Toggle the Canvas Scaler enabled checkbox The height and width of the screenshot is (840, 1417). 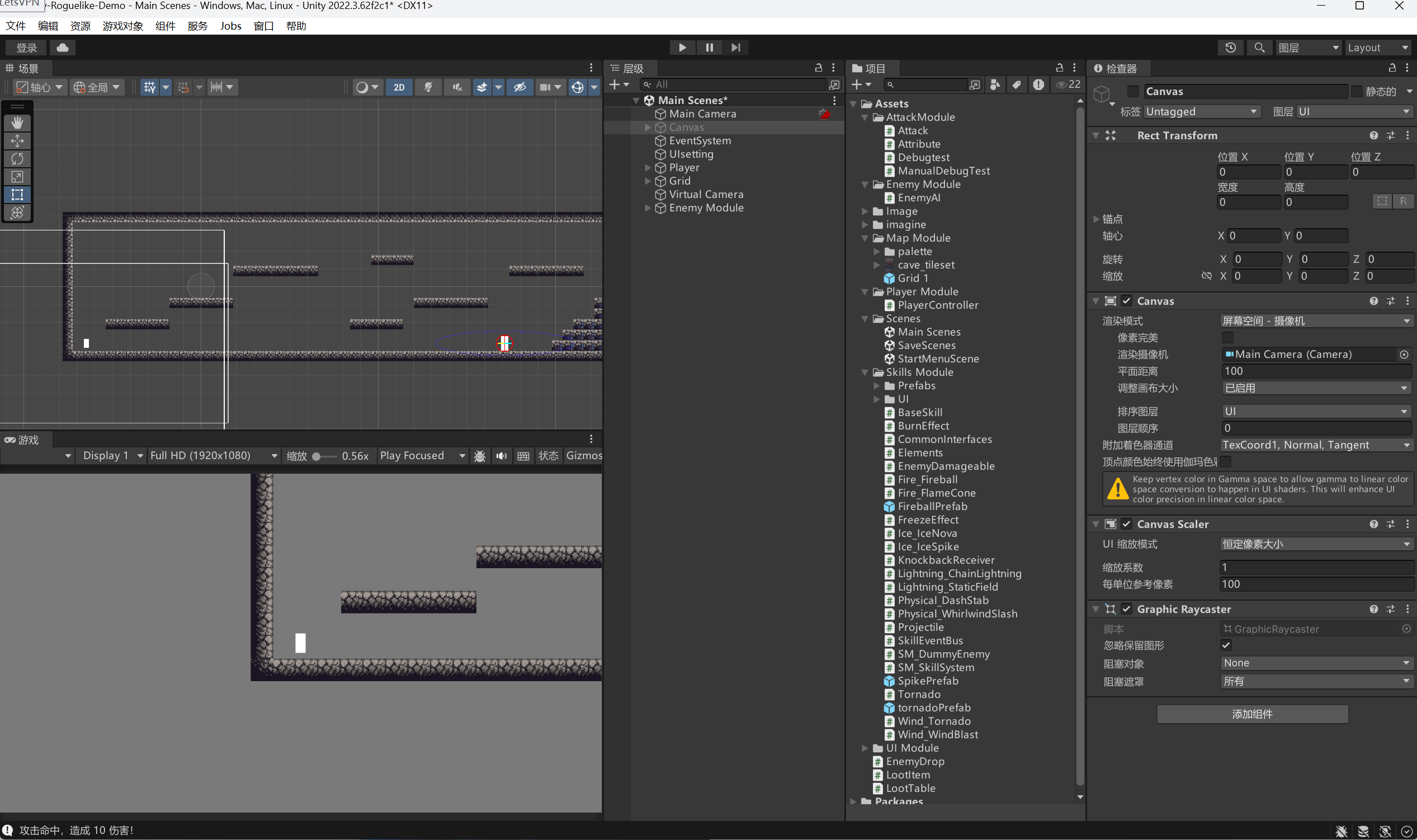1127,525
